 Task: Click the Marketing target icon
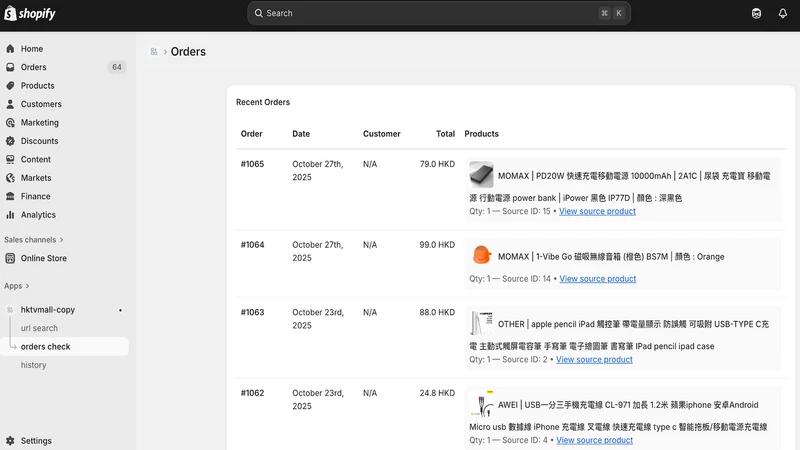click(10, 122)
